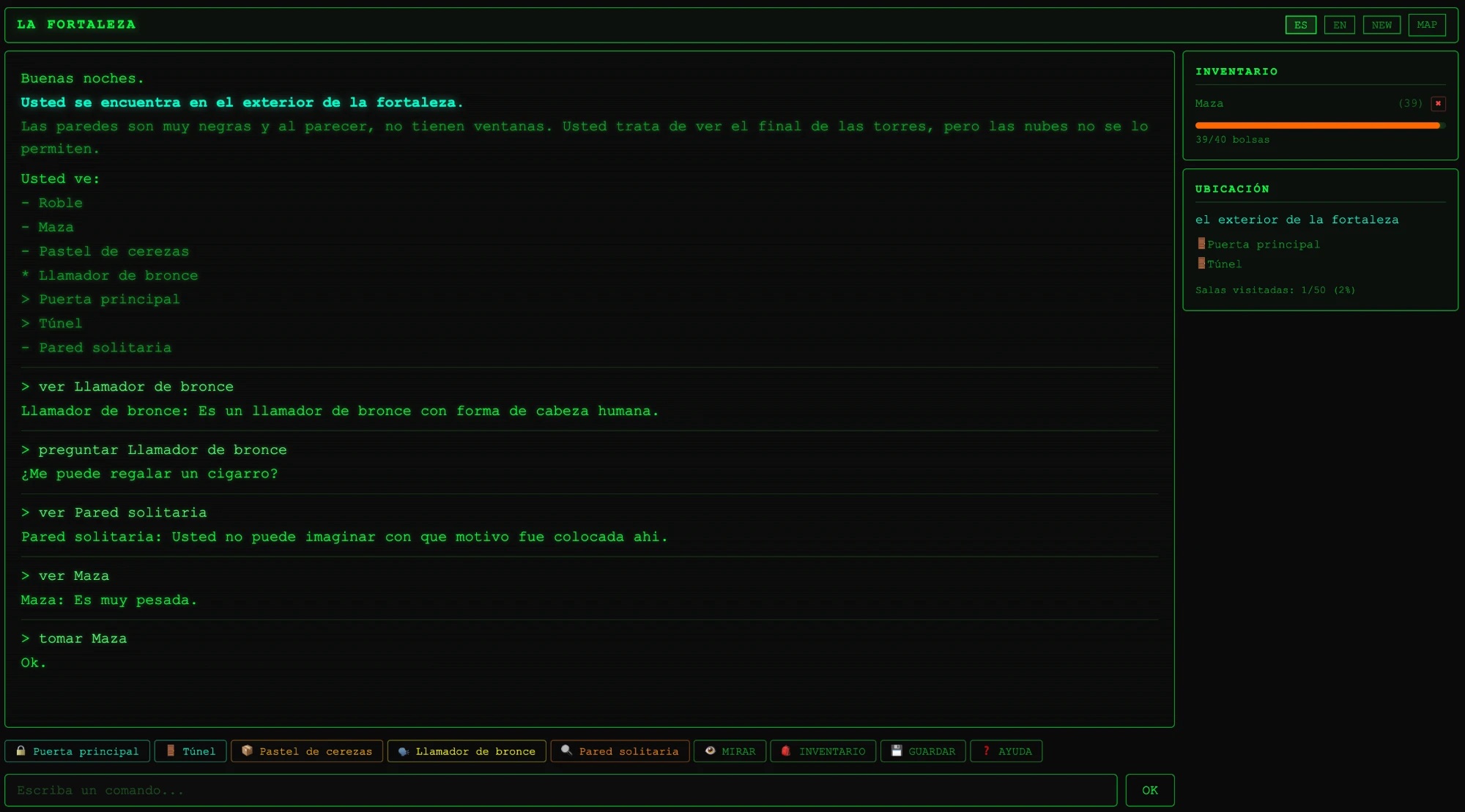Open the MAP view
This screenshot has height=812, width=1465.
coord(1427,25)
